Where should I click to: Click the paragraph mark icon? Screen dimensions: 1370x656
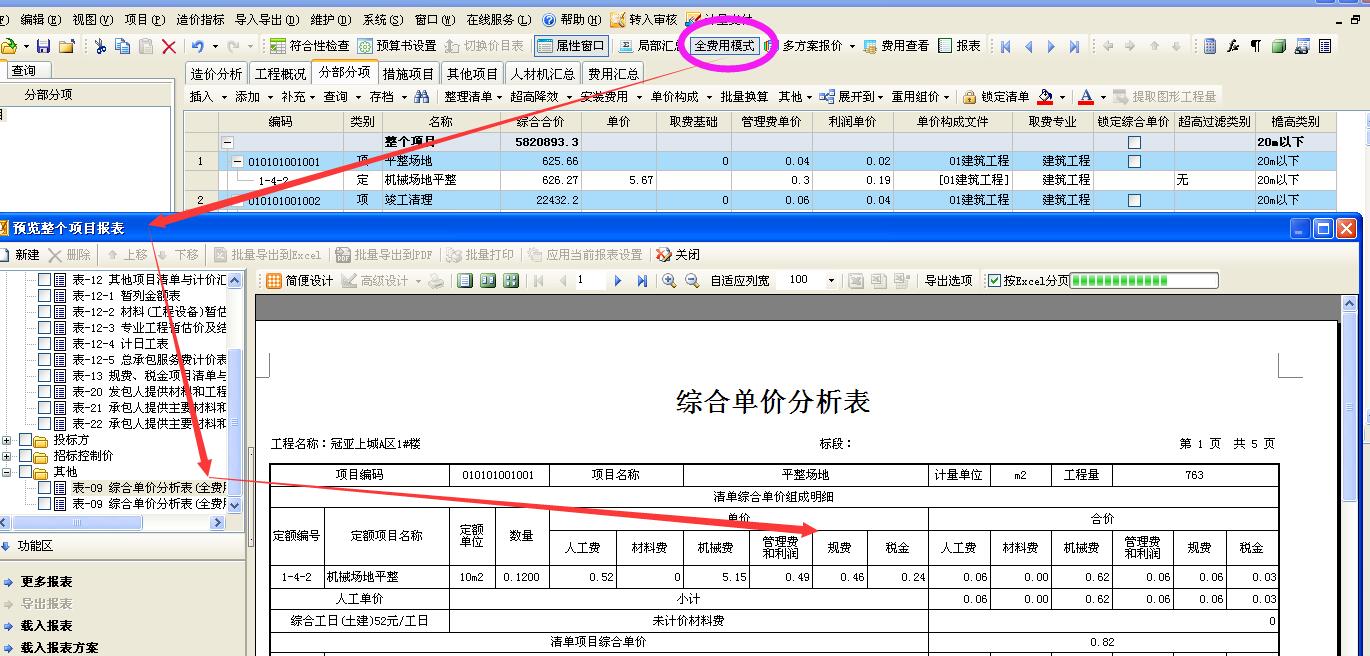pos(1256,46)
